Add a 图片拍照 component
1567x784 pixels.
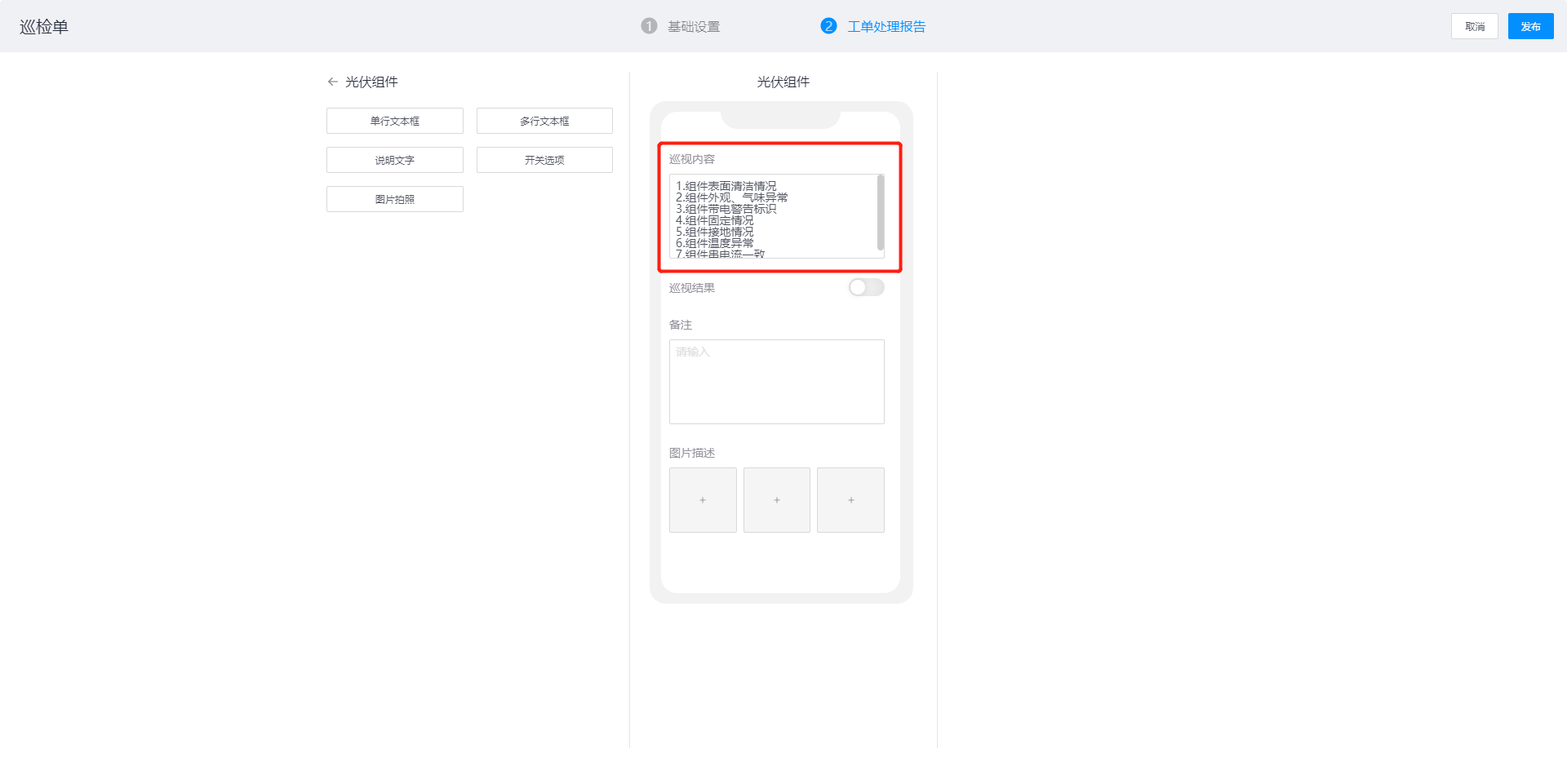(x=395, y=199)
